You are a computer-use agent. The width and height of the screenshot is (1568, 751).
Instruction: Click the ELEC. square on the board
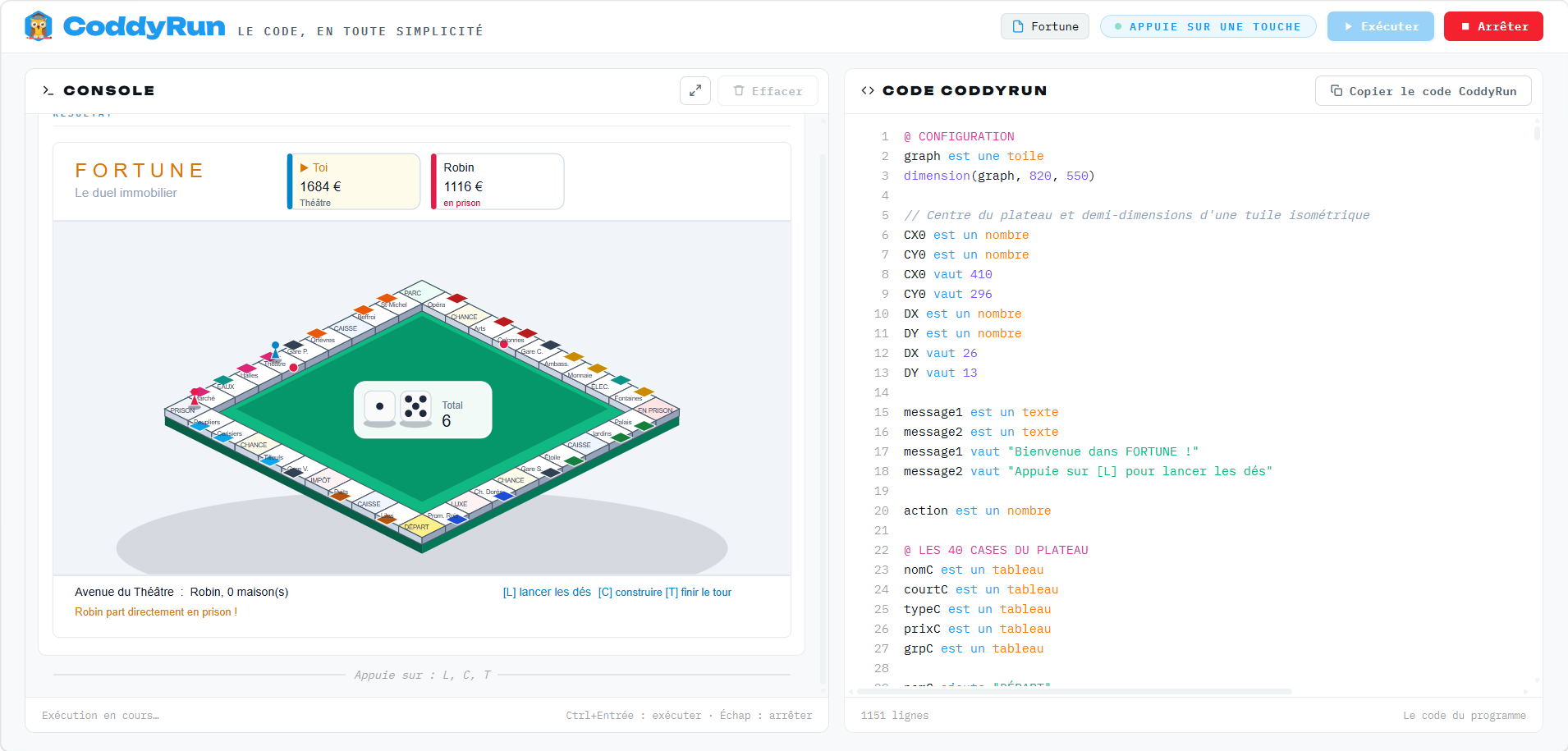(610, 386)
